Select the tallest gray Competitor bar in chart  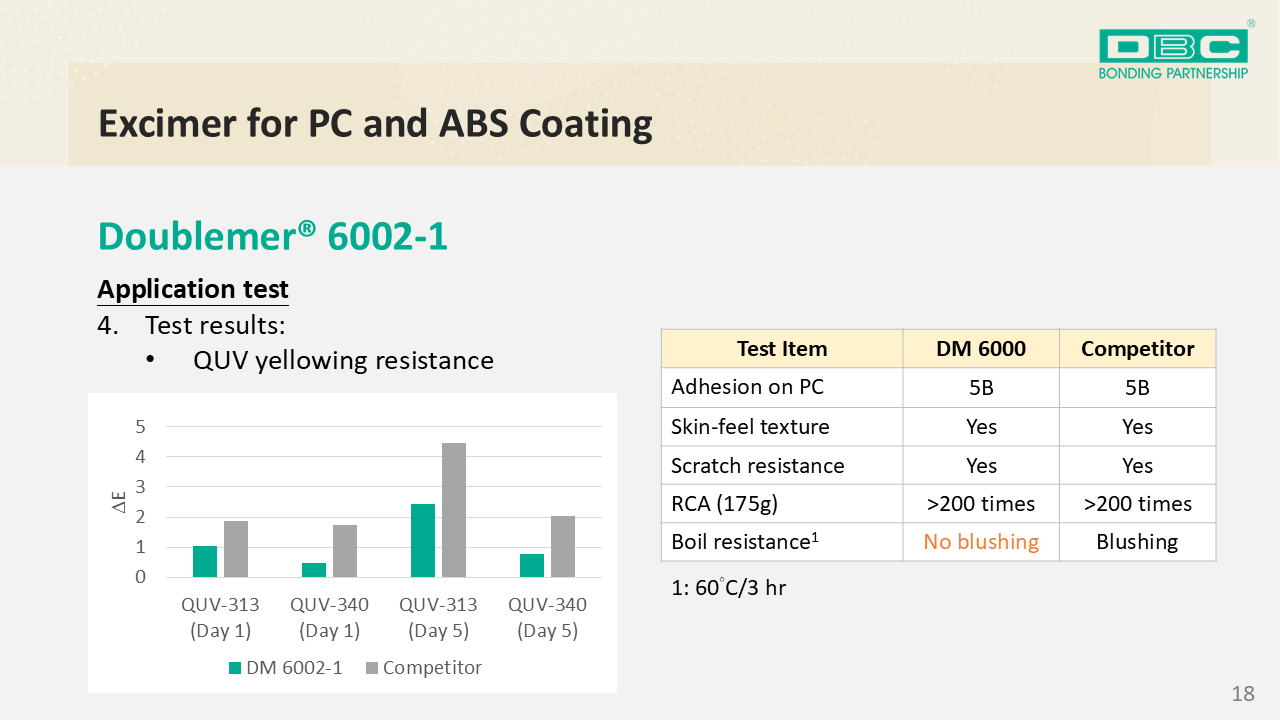(x=454, y=510)
